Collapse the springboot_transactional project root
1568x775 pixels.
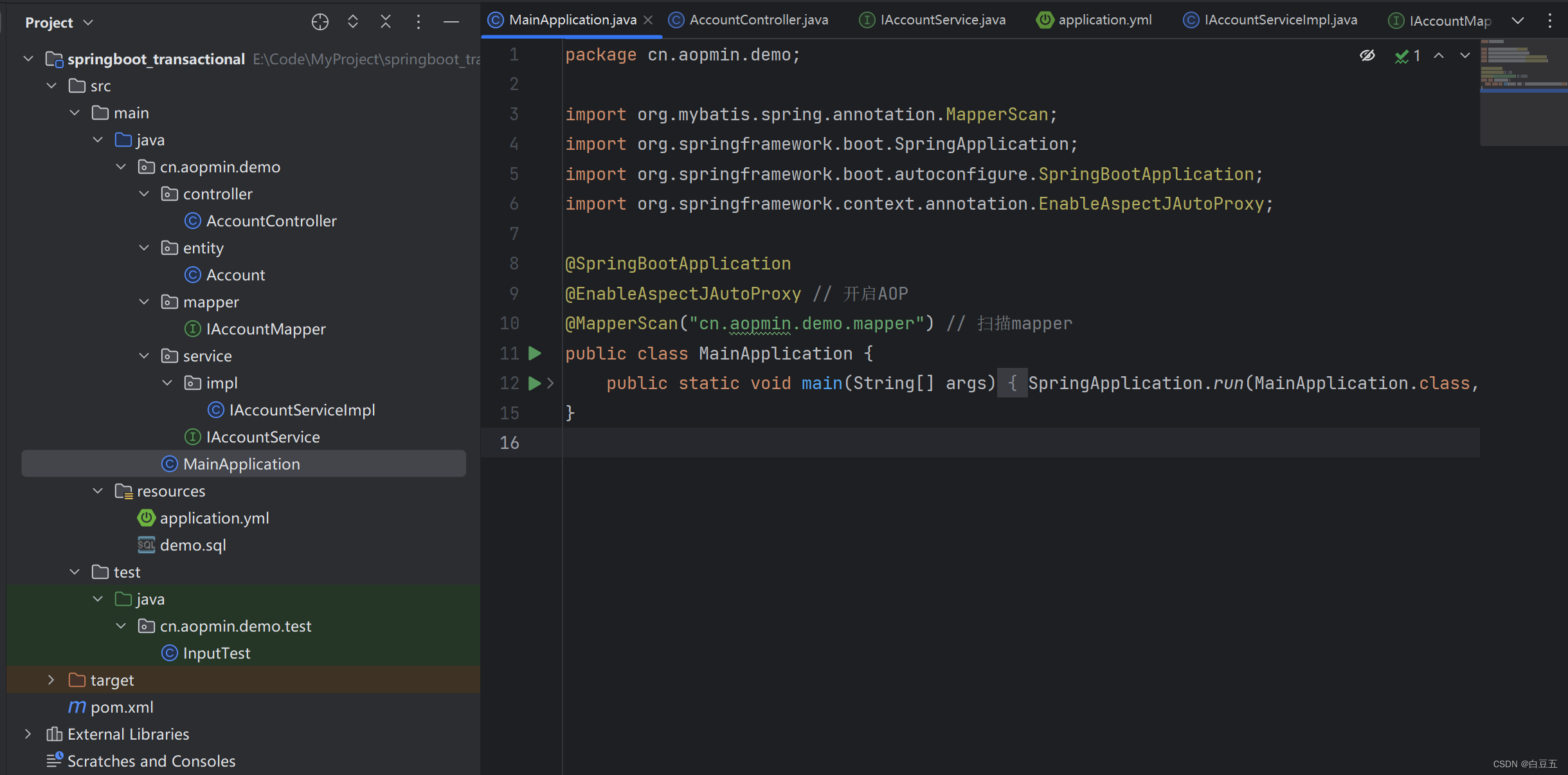point(28,59)
